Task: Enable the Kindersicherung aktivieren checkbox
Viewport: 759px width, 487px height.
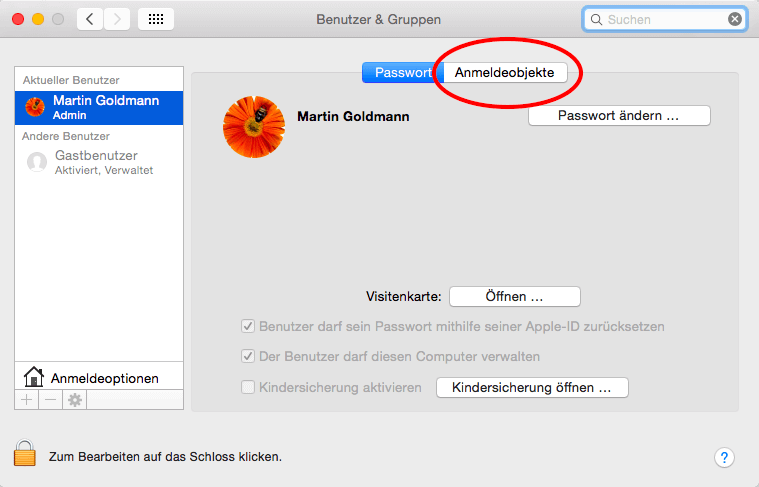Action: coord(248,387)
